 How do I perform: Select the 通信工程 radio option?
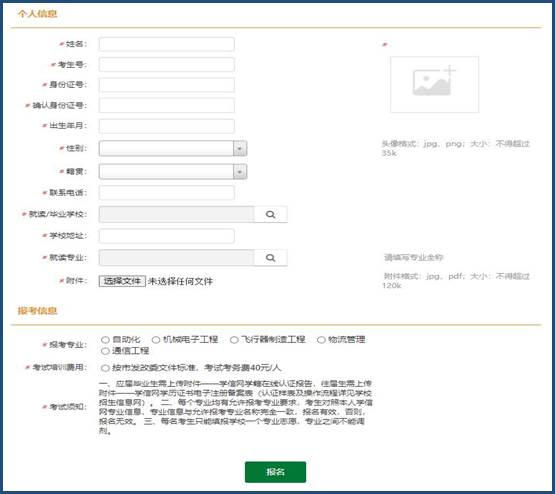pos(105,351)
